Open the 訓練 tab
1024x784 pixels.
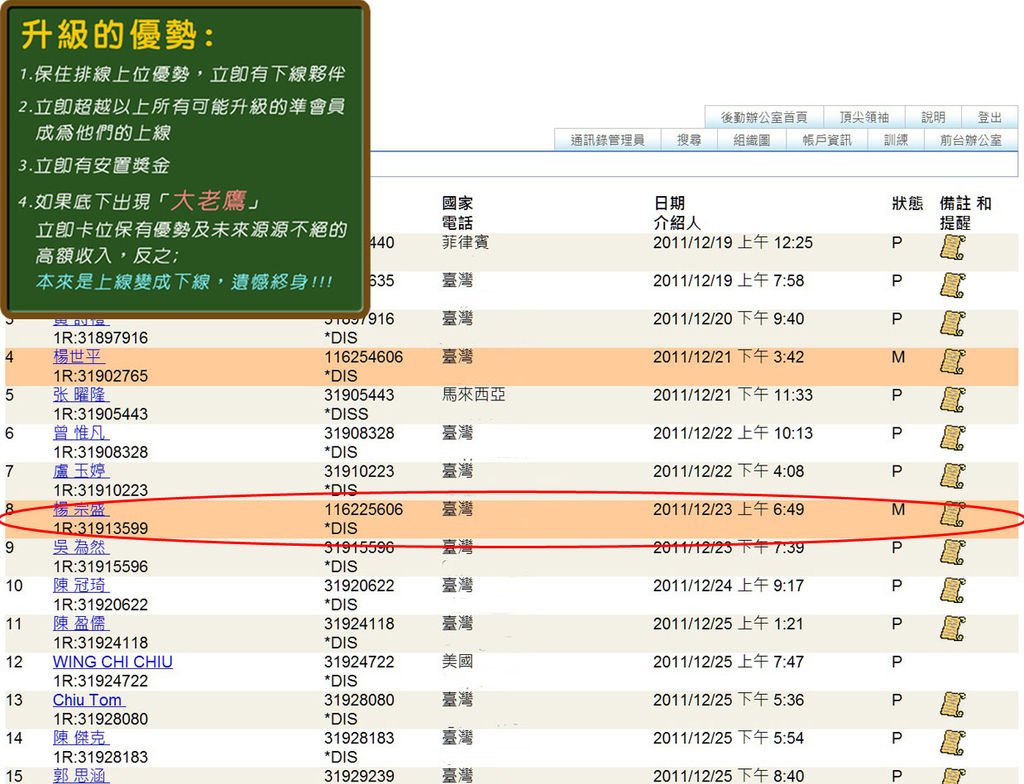point(896,140)
